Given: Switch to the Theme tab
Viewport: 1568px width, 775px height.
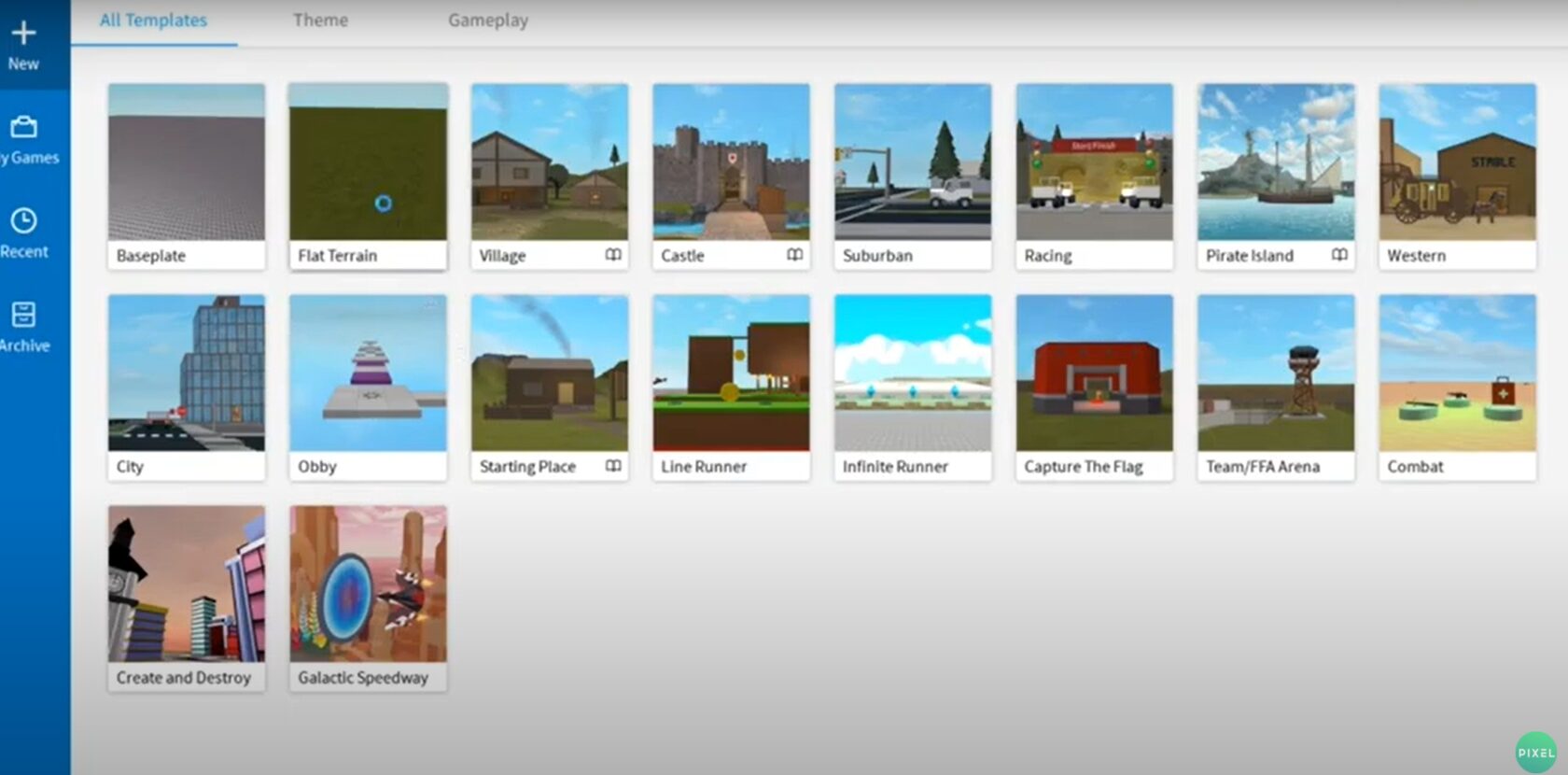Looking at the screenshot, I should (320, 21).
